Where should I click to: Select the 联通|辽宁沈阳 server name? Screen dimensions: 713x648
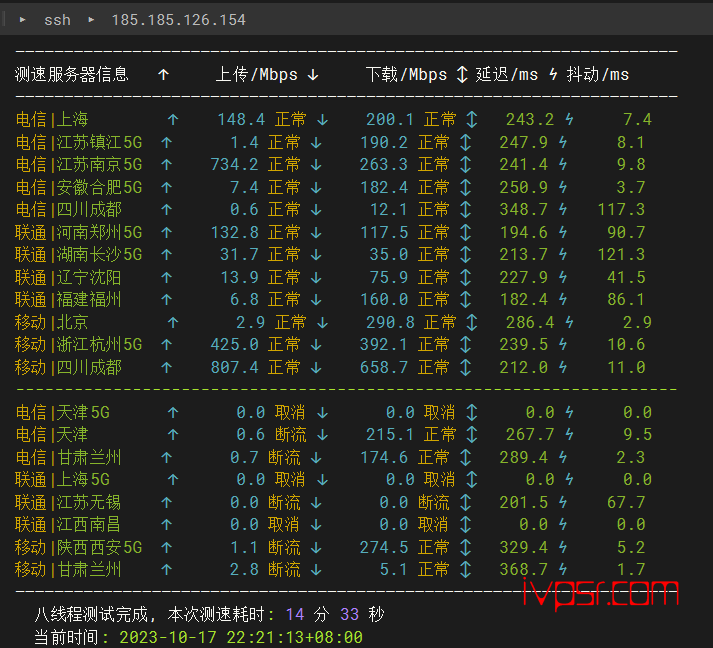[68, 277]
